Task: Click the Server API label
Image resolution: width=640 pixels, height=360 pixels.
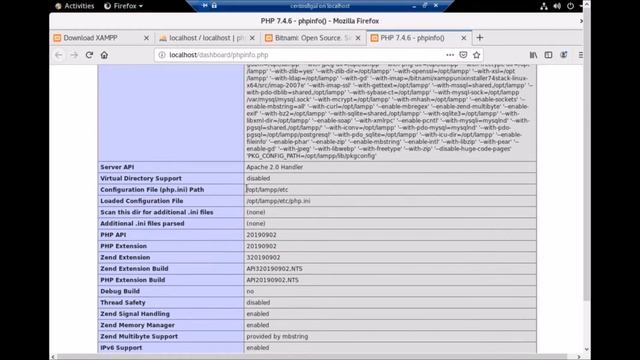Action: 117,167
